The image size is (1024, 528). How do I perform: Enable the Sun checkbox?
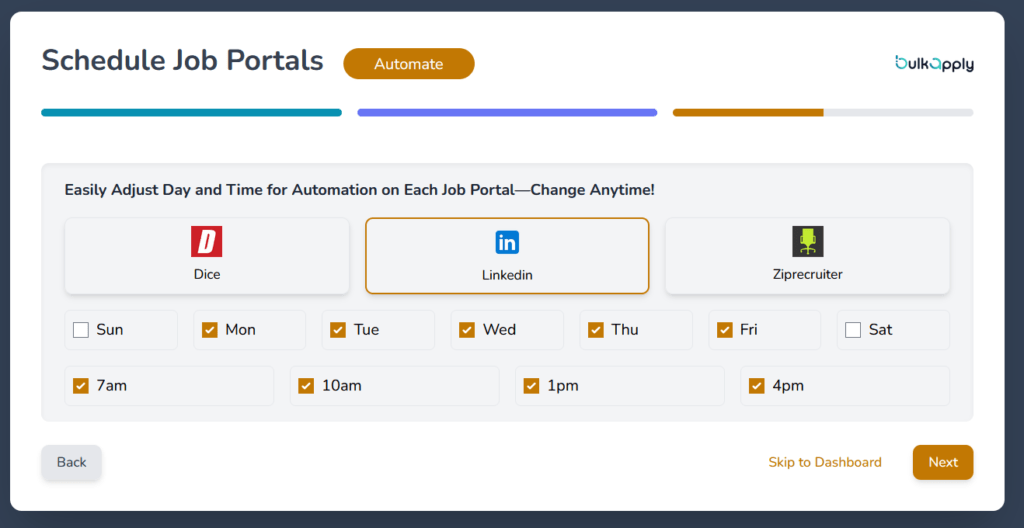click(x=81, y=330)
